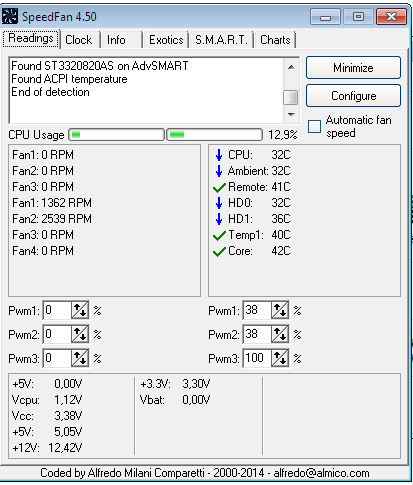The width and height of the screenshot is (413, 485).
Task: Select the log line 'End of detection'
Action: (50, 92)
